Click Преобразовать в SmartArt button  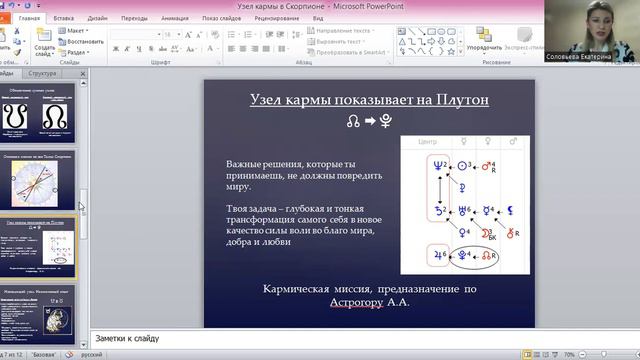[x=349, y=52]
